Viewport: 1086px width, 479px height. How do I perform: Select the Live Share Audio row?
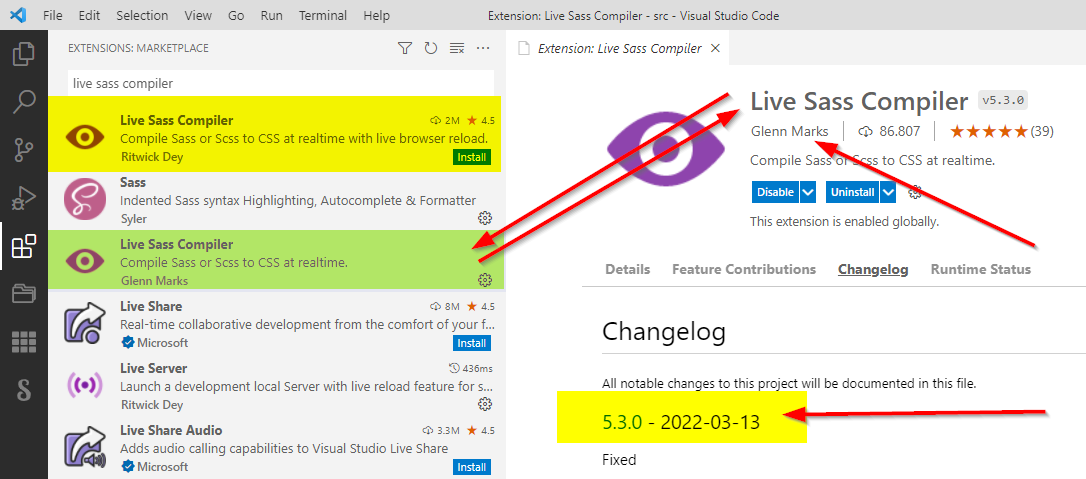[x=276, y=447]
